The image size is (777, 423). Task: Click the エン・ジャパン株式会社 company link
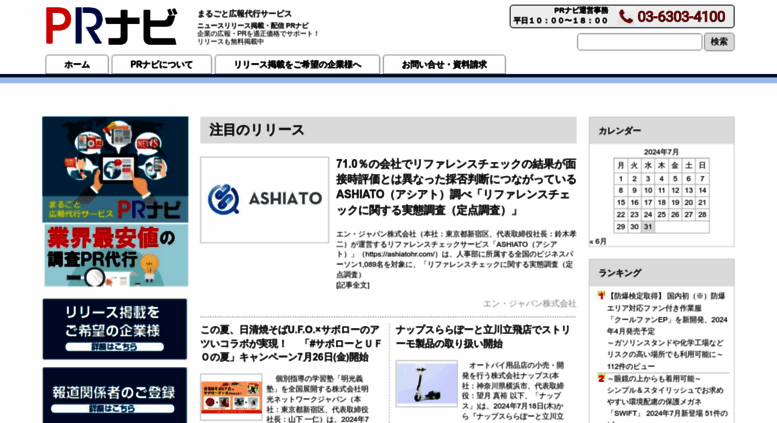point(530,303)
